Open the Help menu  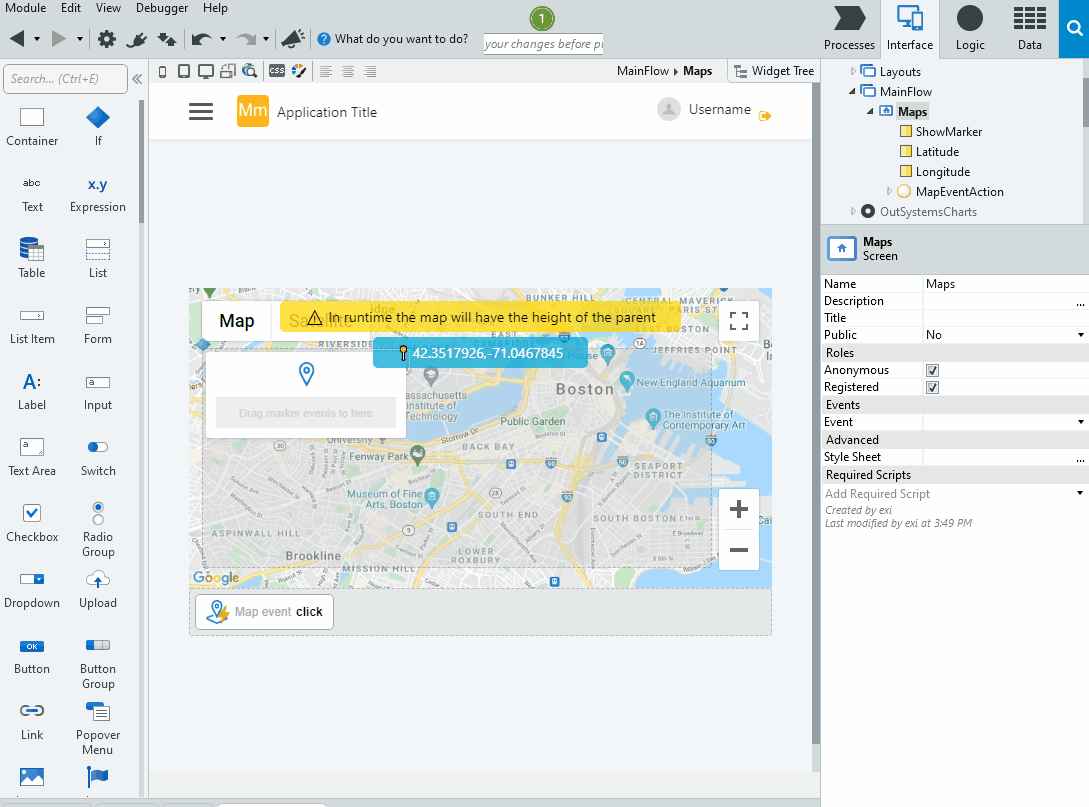click(x=215, y=8)
